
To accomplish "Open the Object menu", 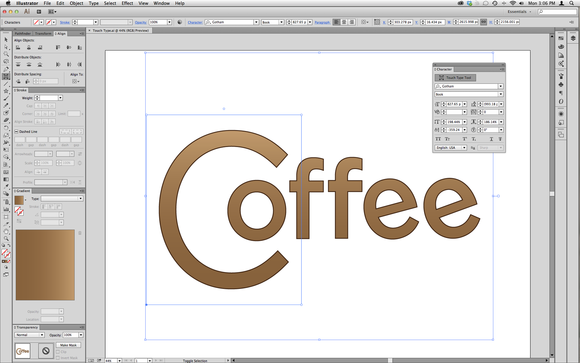I will point(76,3).
